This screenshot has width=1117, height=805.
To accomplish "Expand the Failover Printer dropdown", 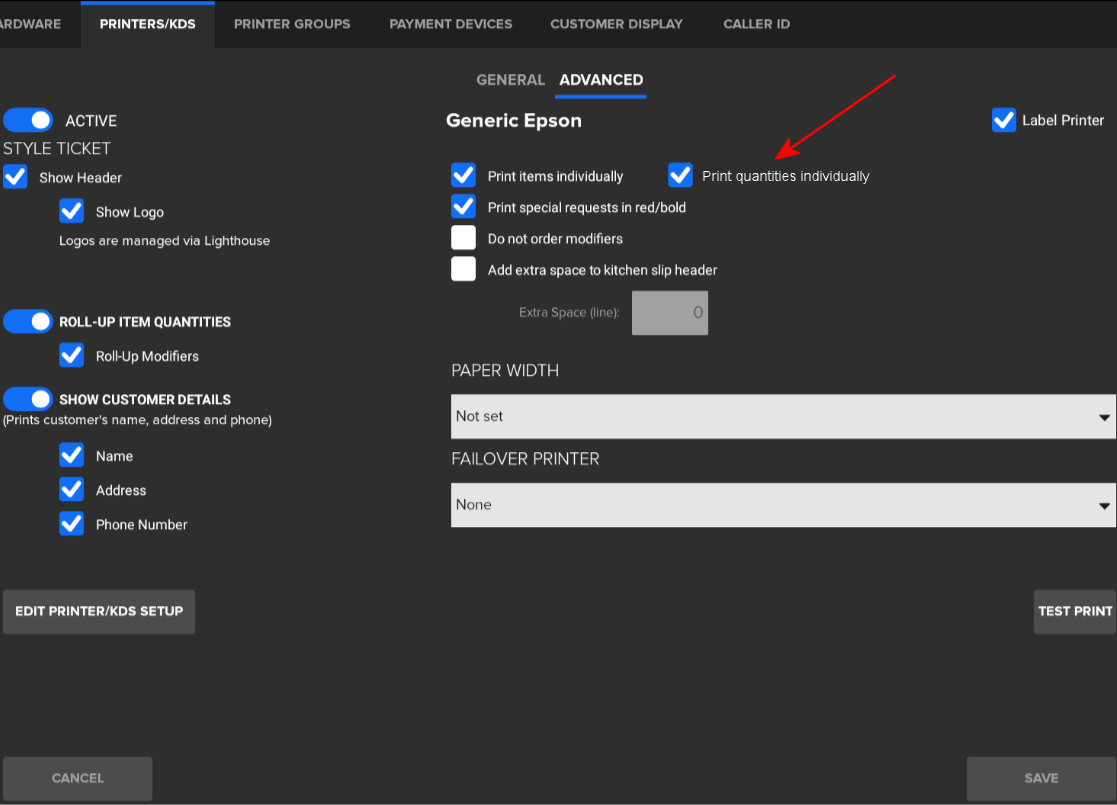I will [x=783, y=505].
